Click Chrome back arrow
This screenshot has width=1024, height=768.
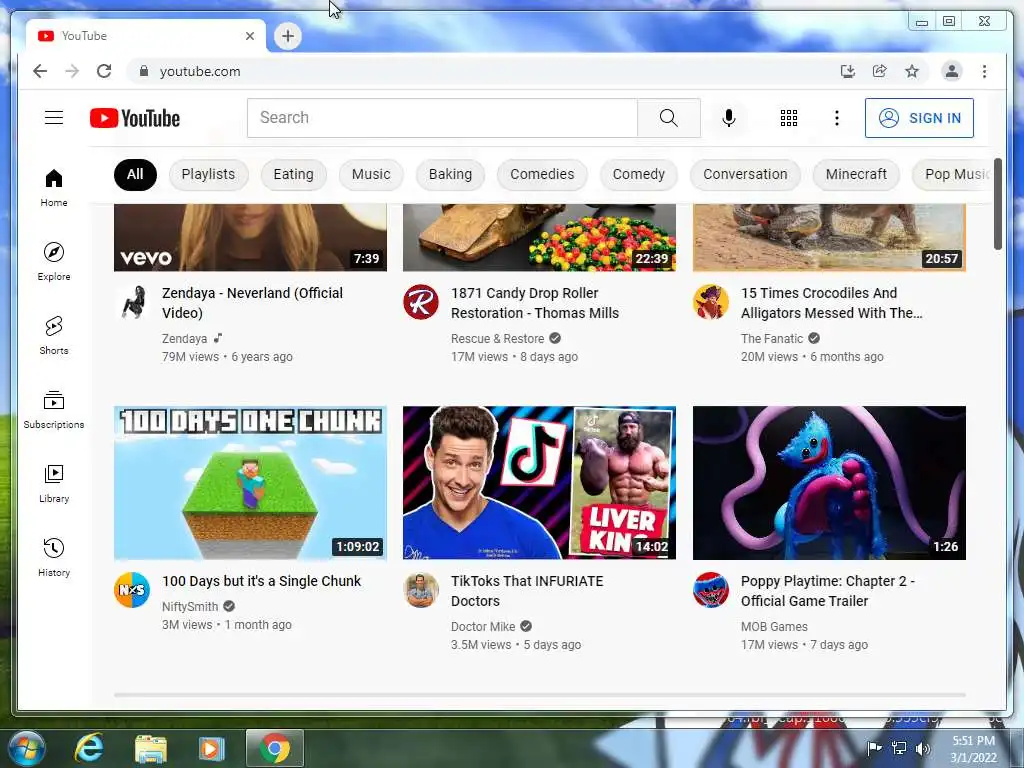click(40, 71)
